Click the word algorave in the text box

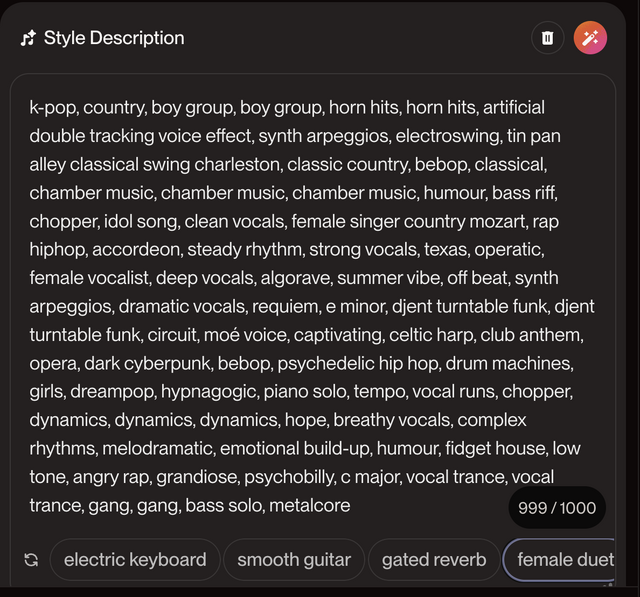tap(297, 278)
